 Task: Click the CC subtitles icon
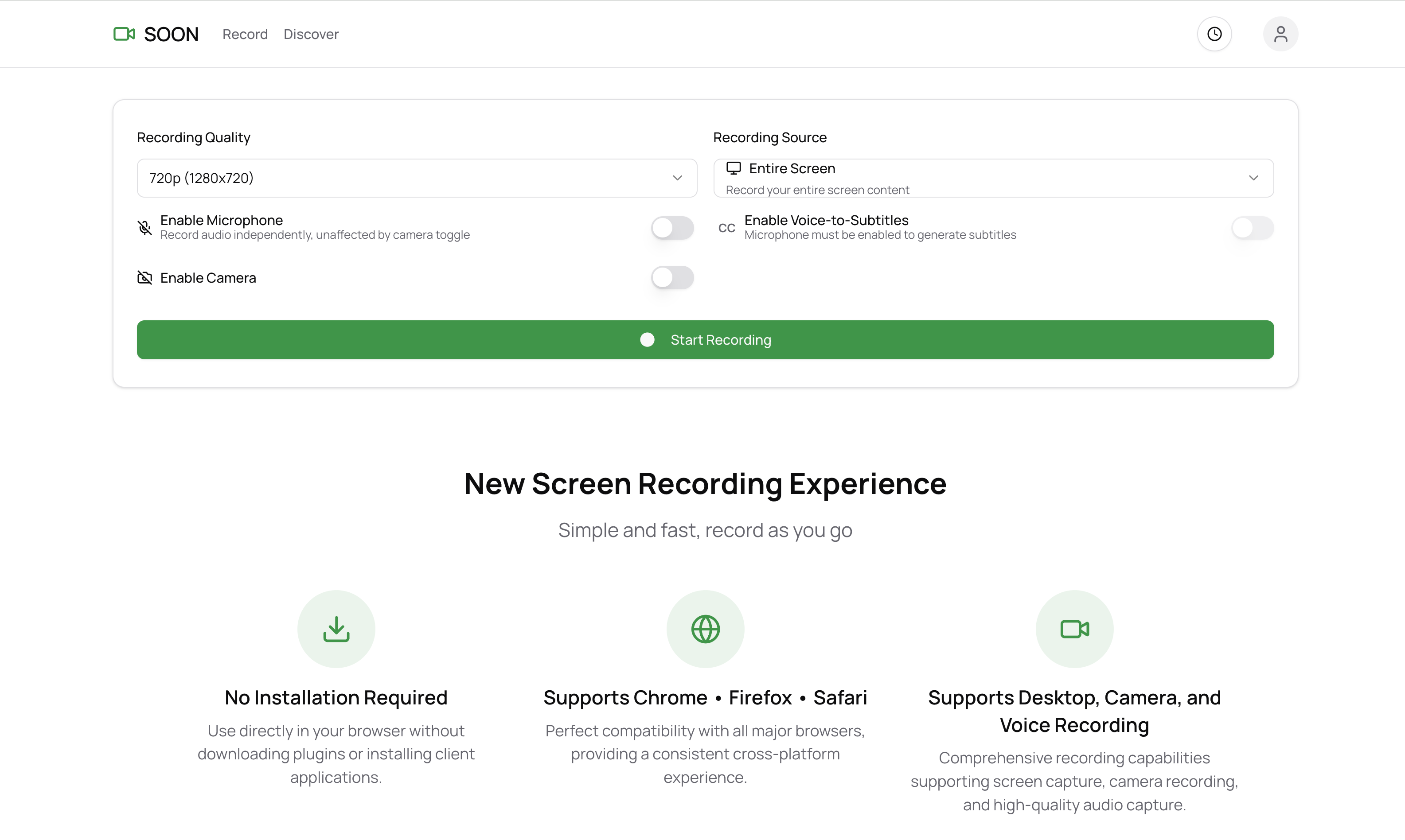point(727,228)
